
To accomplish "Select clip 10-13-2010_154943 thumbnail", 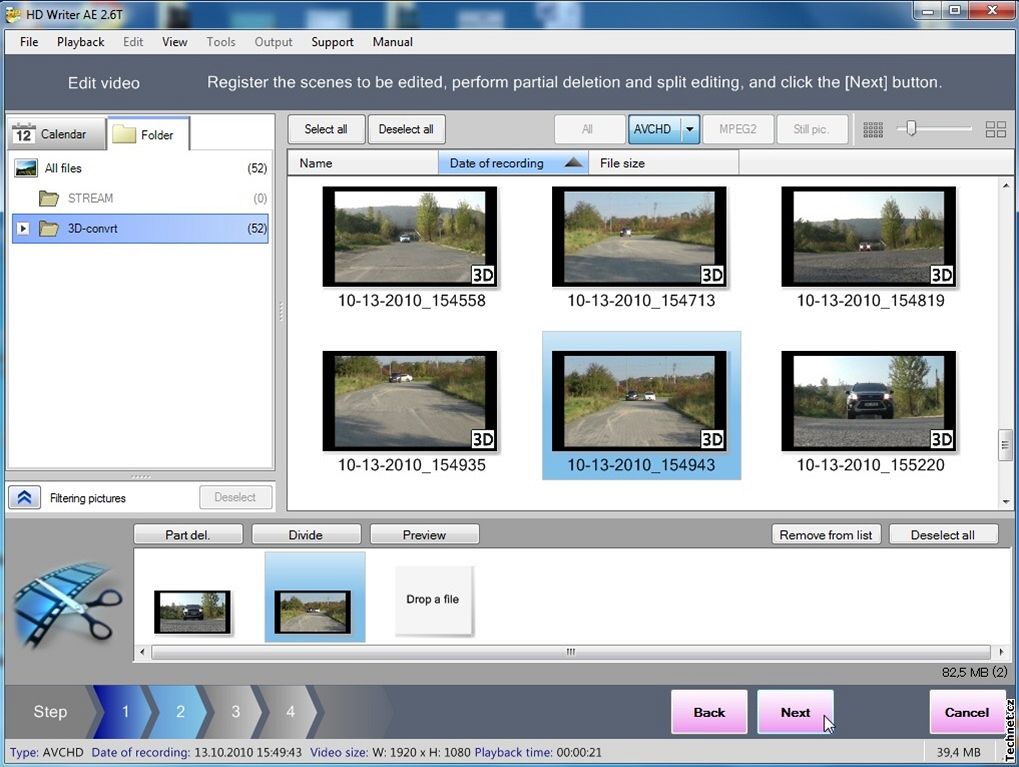I will [639, 401].
